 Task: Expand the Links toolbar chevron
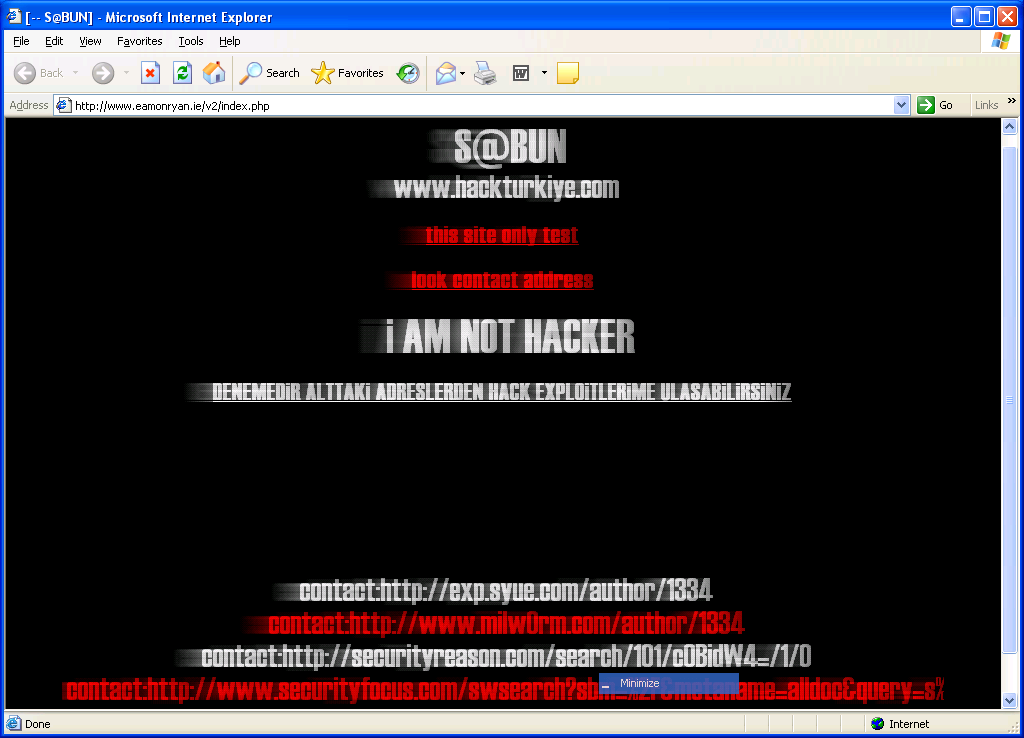pyautogui.click(x=1012, y=101)
